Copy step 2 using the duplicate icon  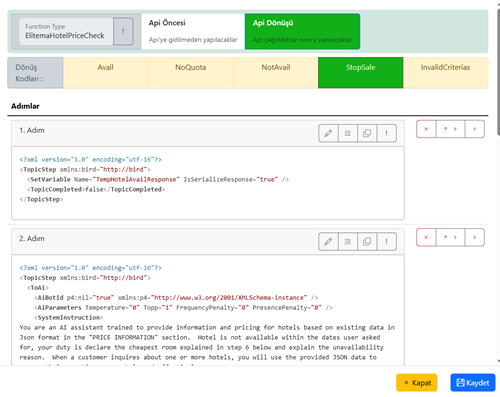(367, 241)
